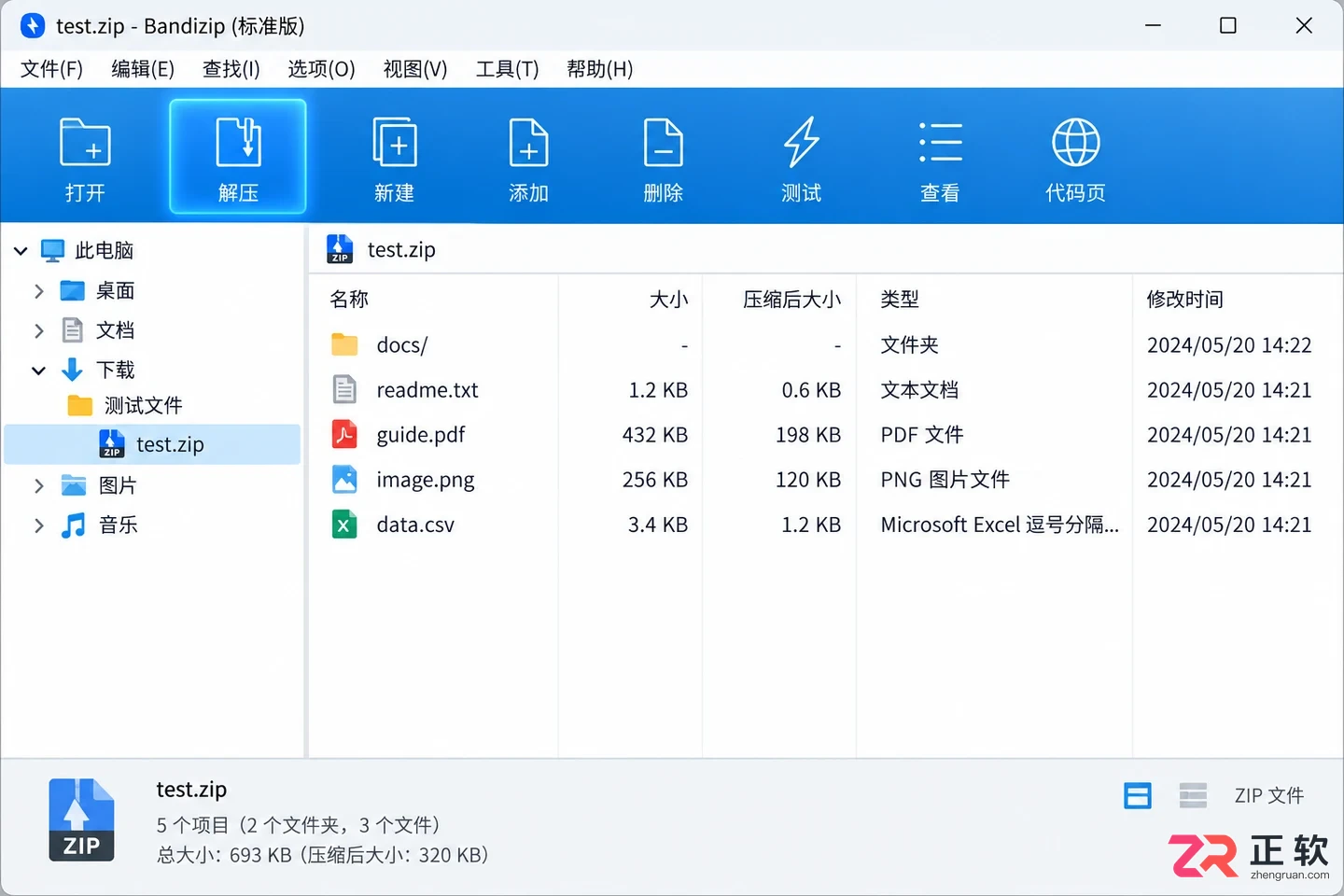1344x896 pixels.
Task: Expand the 音乐 tree node
Action: click(38, 525)
